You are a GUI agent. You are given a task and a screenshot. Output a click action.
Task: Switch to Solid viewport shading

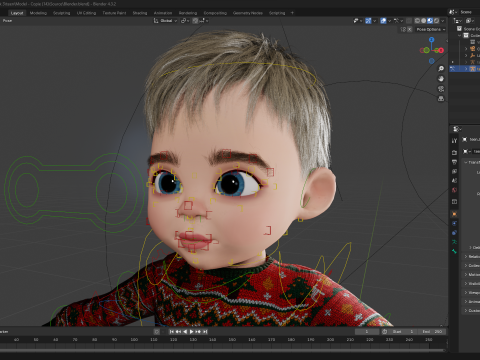(424, 21)
